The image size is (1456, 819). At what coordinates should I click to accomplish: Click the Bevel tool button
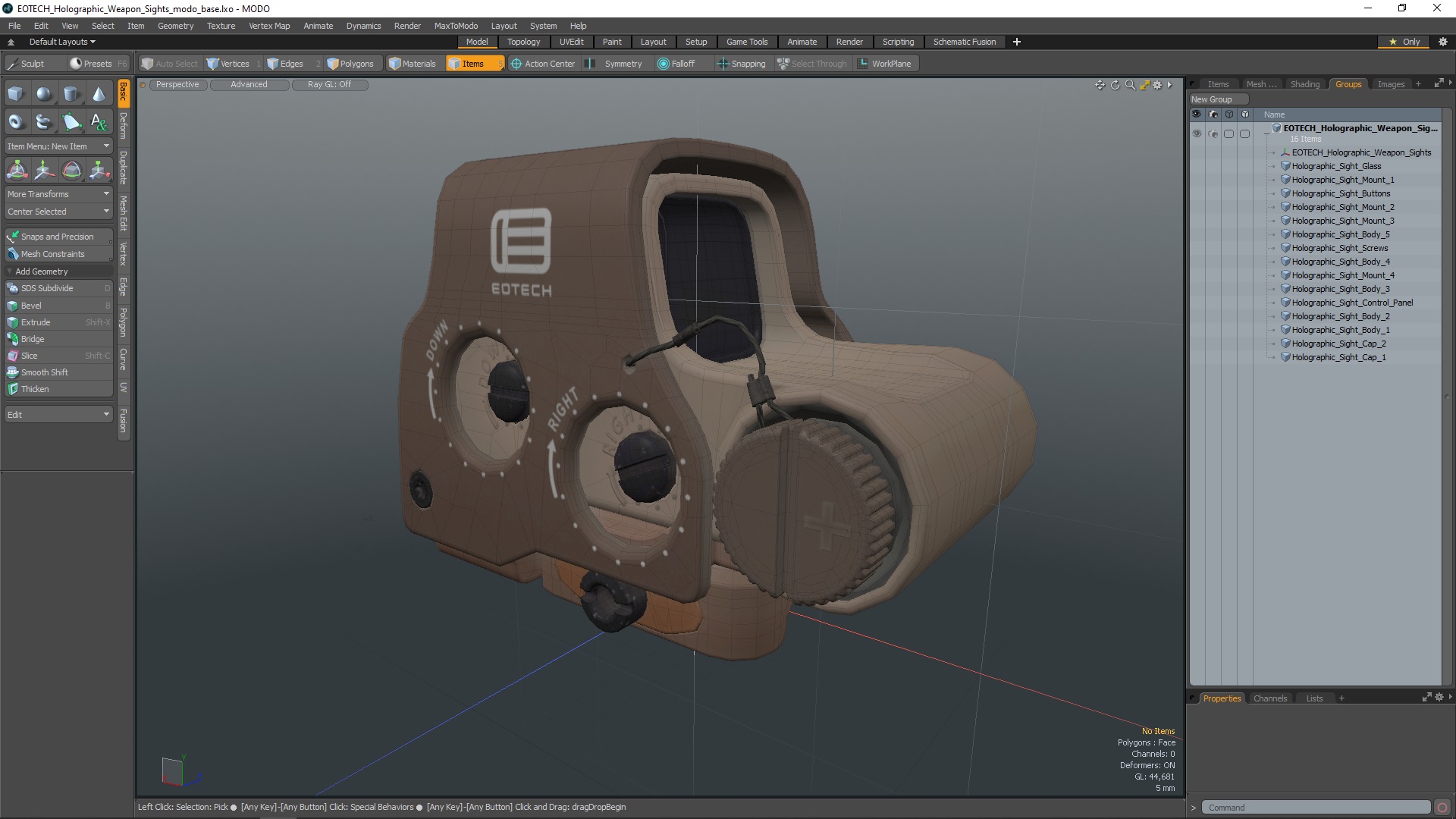point(58,306)
